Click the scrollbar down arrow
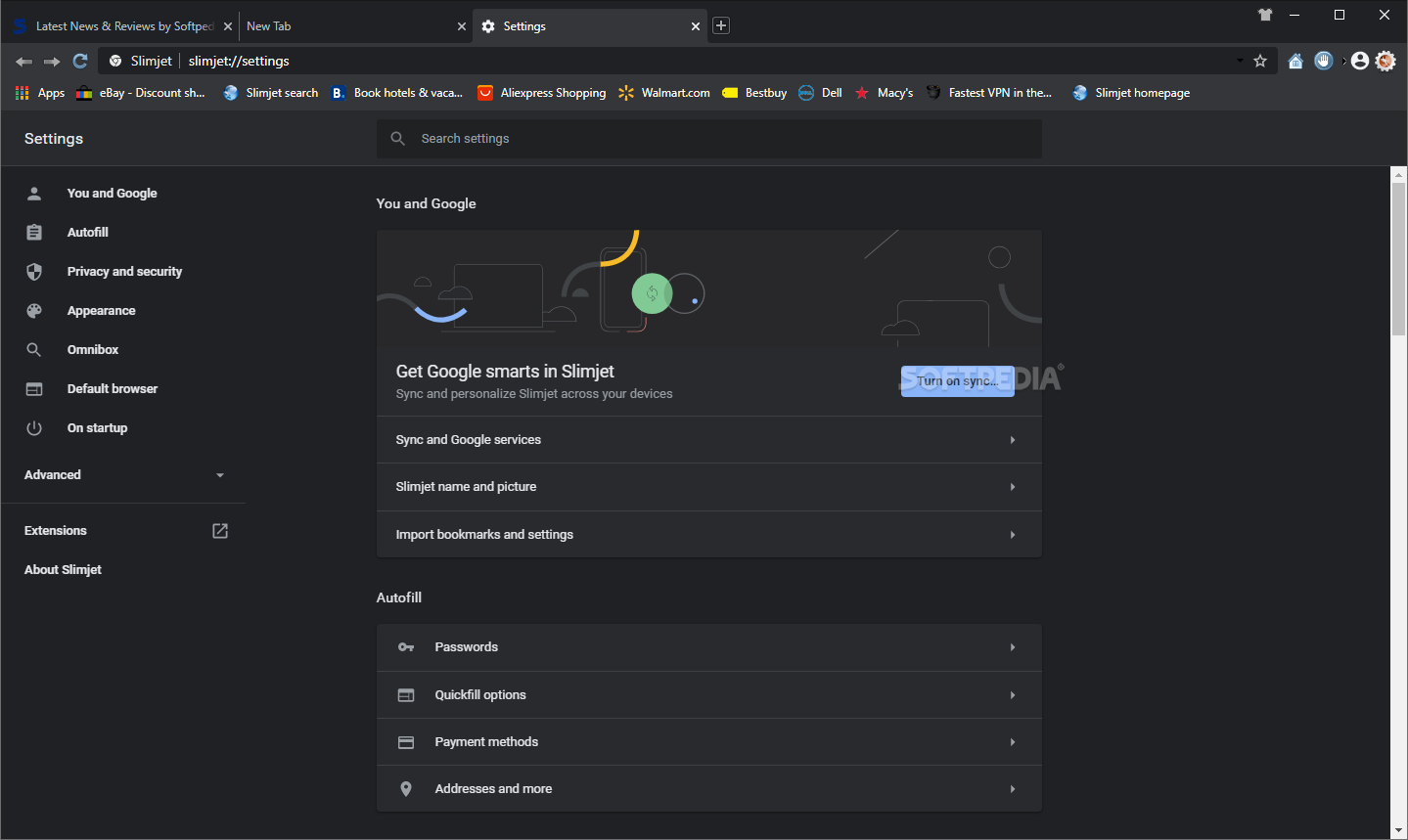Viewport: 1408px width, 840px height. [x=1398, y=831]
